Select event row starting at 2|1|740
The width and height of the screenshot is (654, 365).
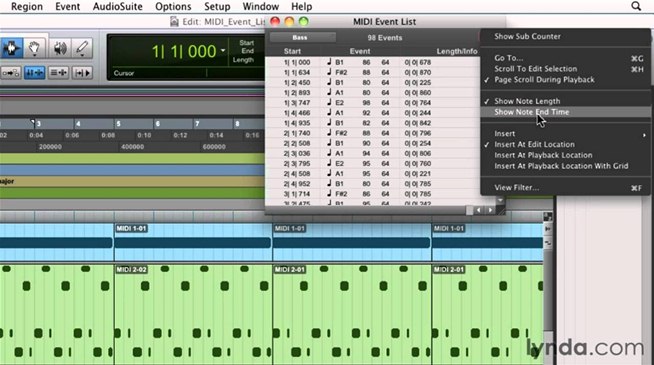tap(372, 133)
